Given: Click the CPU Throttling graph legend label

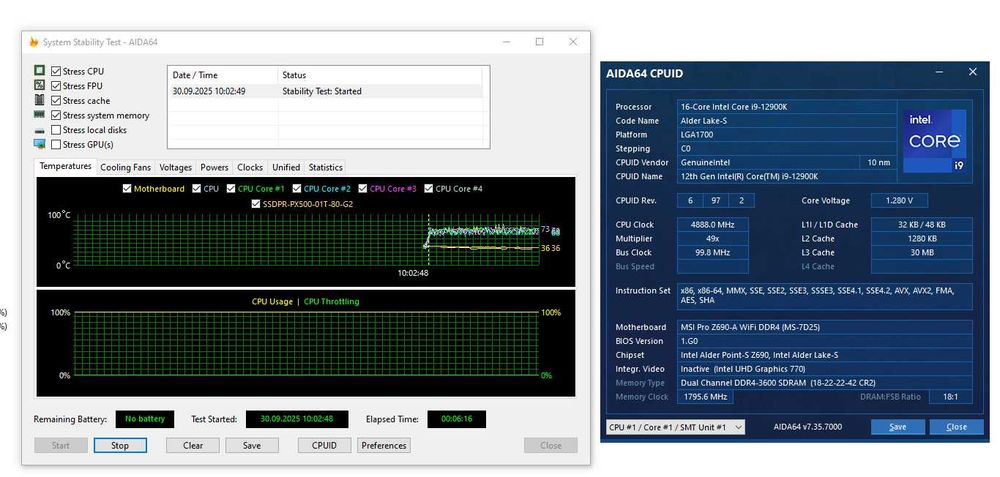Looking at the screenshot, I should pyautogui.click(x=332, y=302).
